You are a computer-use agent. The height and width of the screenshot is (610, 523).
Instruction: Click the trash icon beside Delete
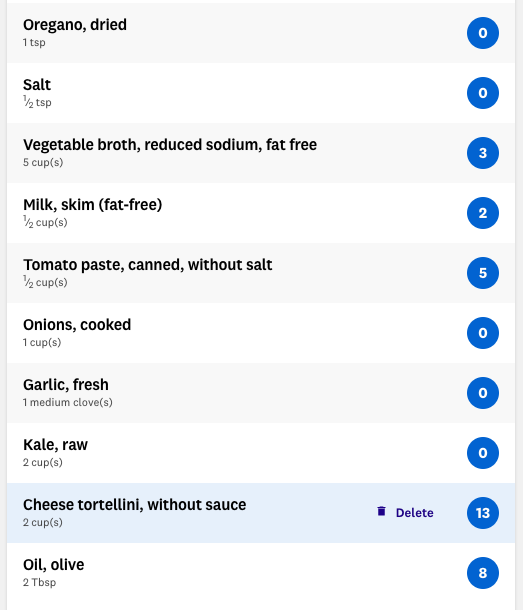381,511
